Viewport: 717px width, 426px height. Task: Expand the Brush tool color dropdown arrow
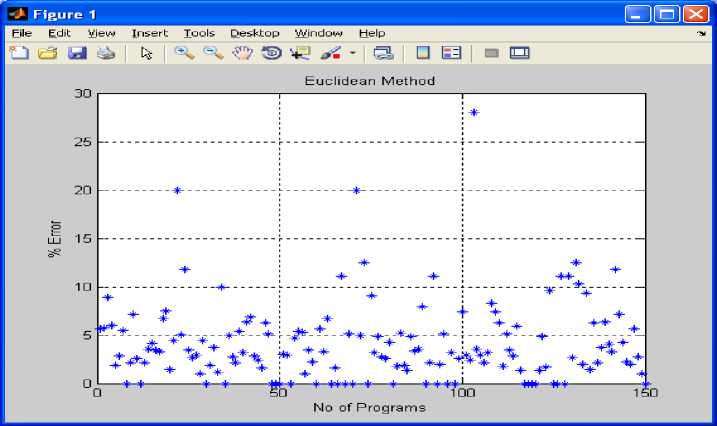pyautogui.click(x=352, y=54)
